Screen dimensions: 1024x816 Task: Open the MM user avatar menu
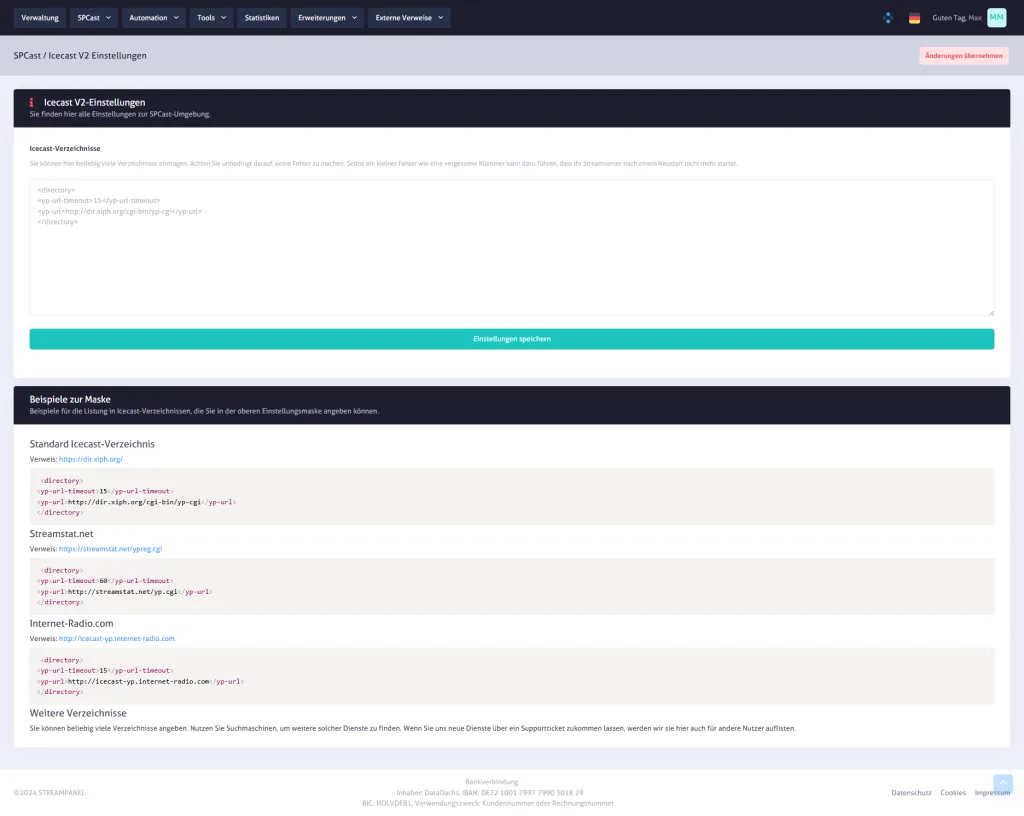tap(996, 18)
